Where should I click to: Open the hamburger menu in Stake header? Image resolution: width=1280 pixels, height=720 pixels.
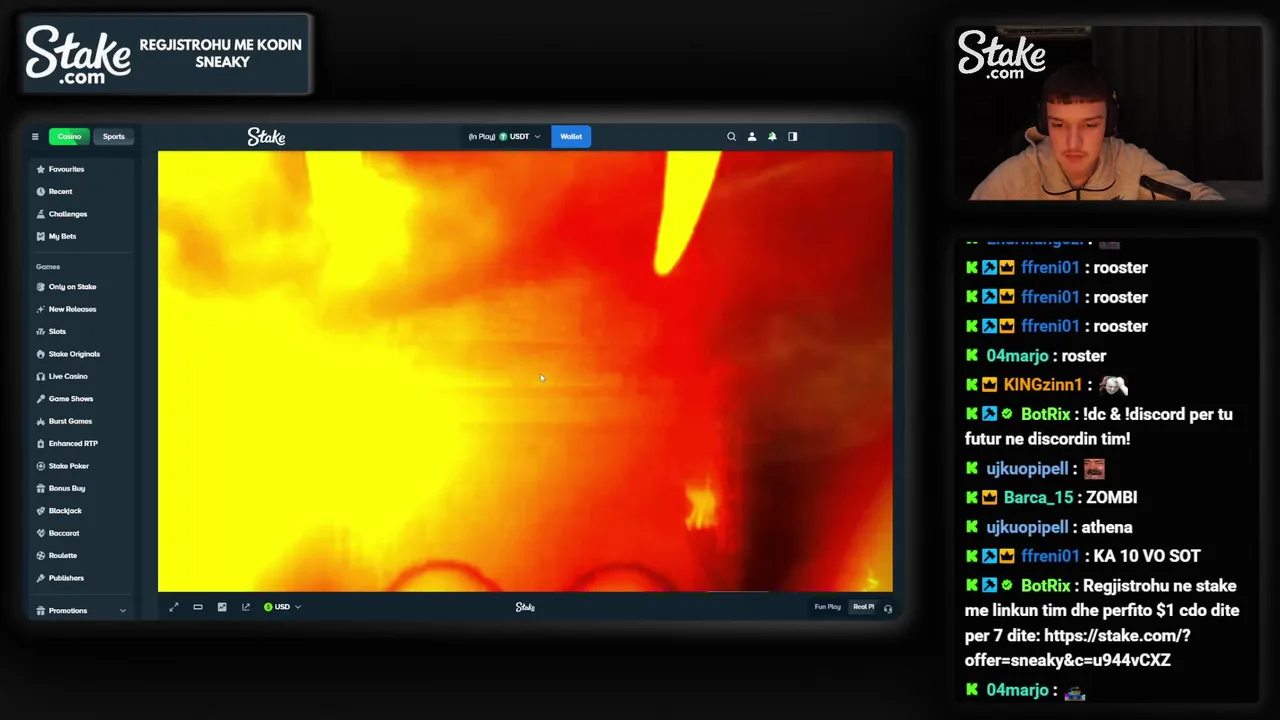tap(35, 137)
